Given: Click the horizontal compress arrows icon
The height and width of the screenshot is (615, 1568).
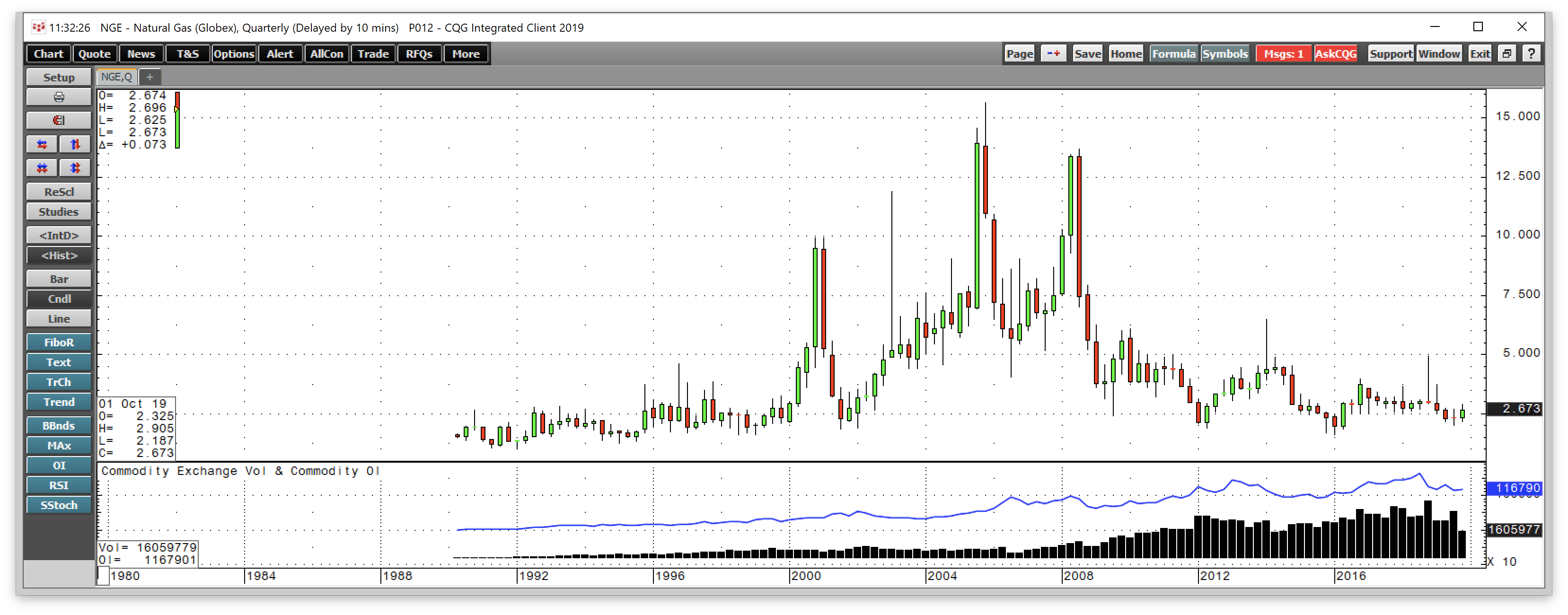Looking at the screenshot, I should pyautogui.click(x=42, y=168).
